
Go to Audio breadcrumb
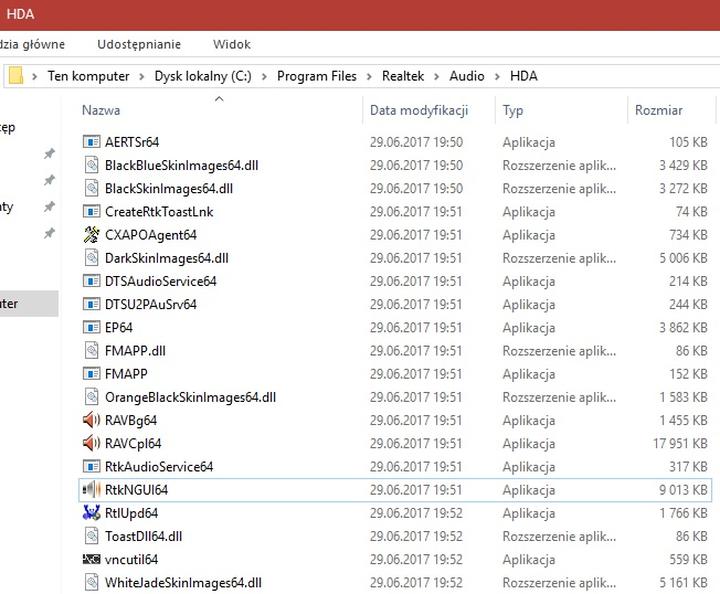coord(467,76)
